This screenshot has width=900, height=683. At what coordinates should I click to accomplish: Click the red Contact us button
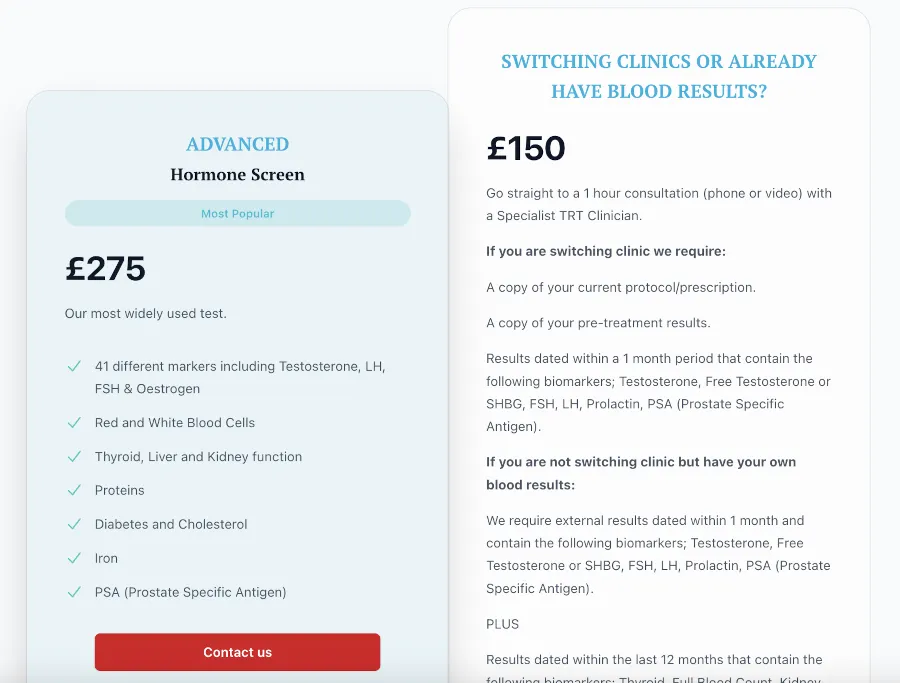[x=237, y=652]
